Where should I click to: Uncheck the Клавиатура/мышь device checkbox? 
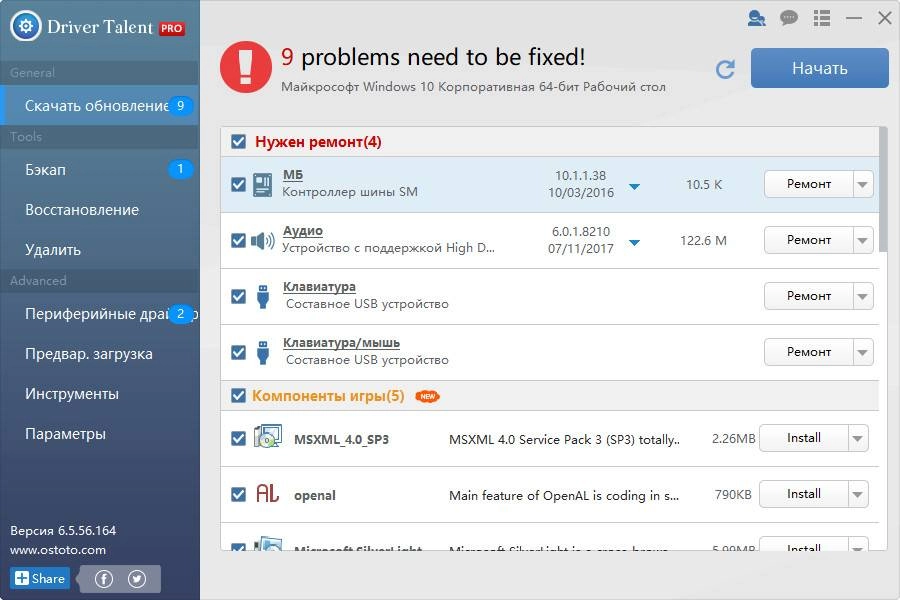(x=238, y=353)
